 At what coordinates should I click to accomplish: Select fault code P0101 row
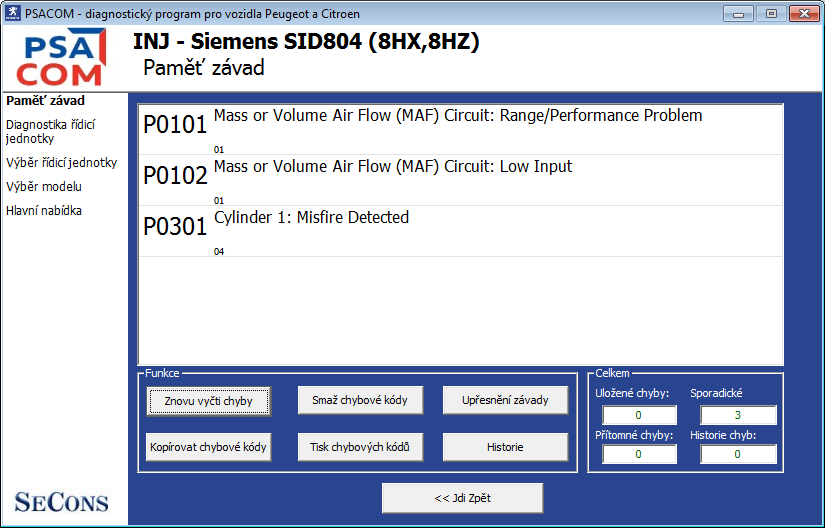point(460,128)
